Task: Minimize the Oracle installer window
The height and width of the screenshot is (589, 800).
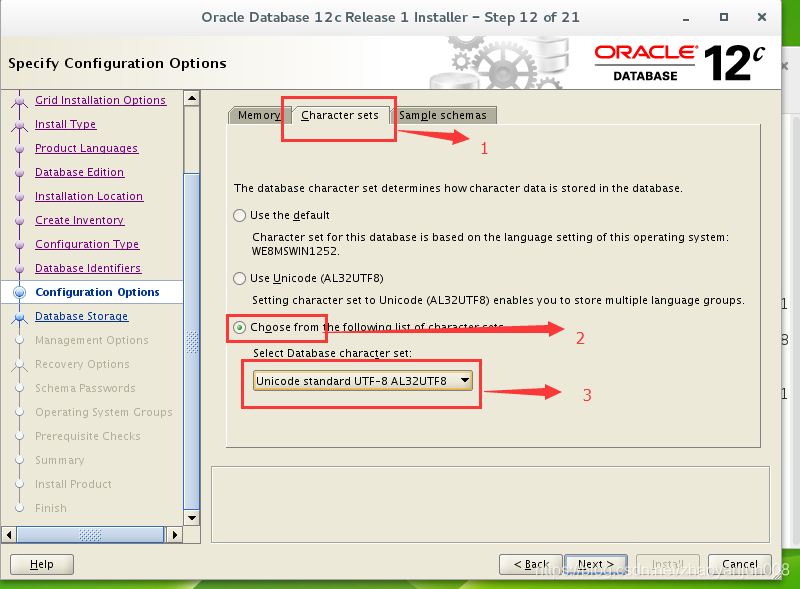Action: click(686, 18)
